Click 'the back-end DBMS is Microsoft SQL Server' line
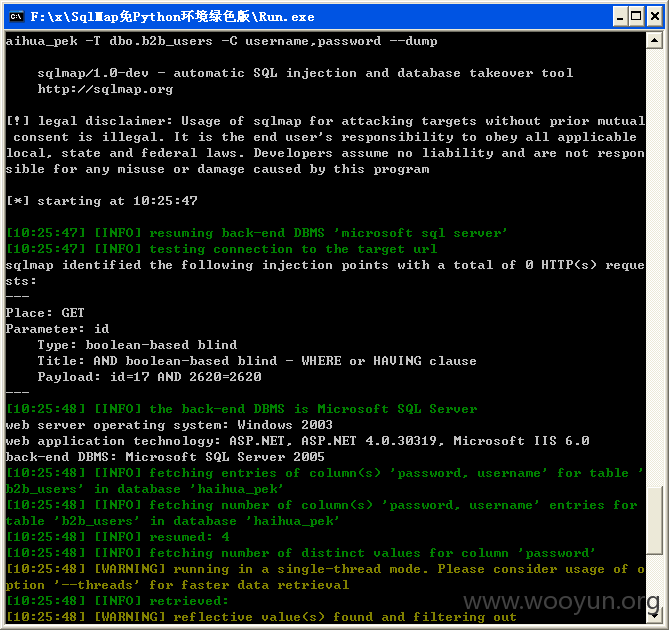Image resolution: width=669 pixels, height=630 pixels. click(241, 409)
